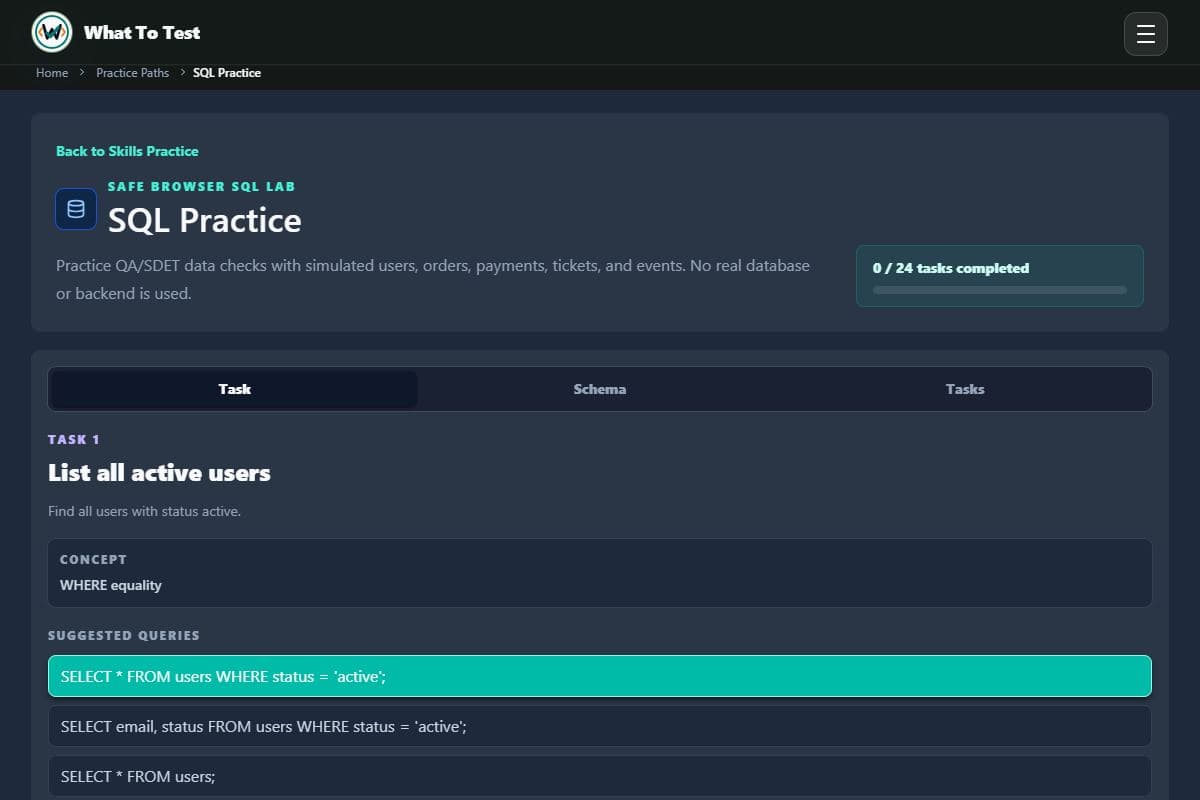1200x800 pixels.
Task: Click the List all active users heading
Action: [x=159, y=473]
